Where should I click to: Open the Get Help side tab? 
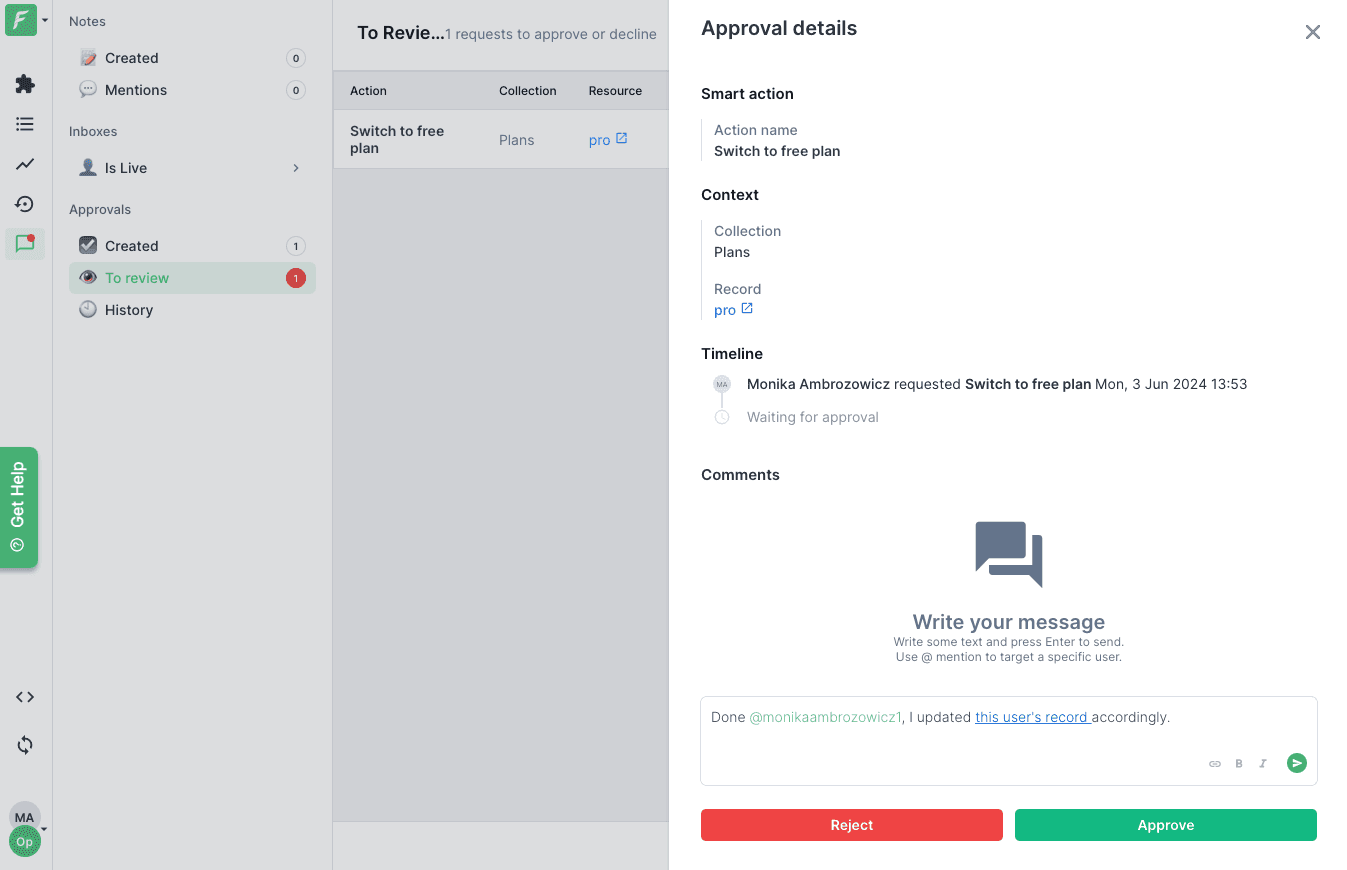18,507
